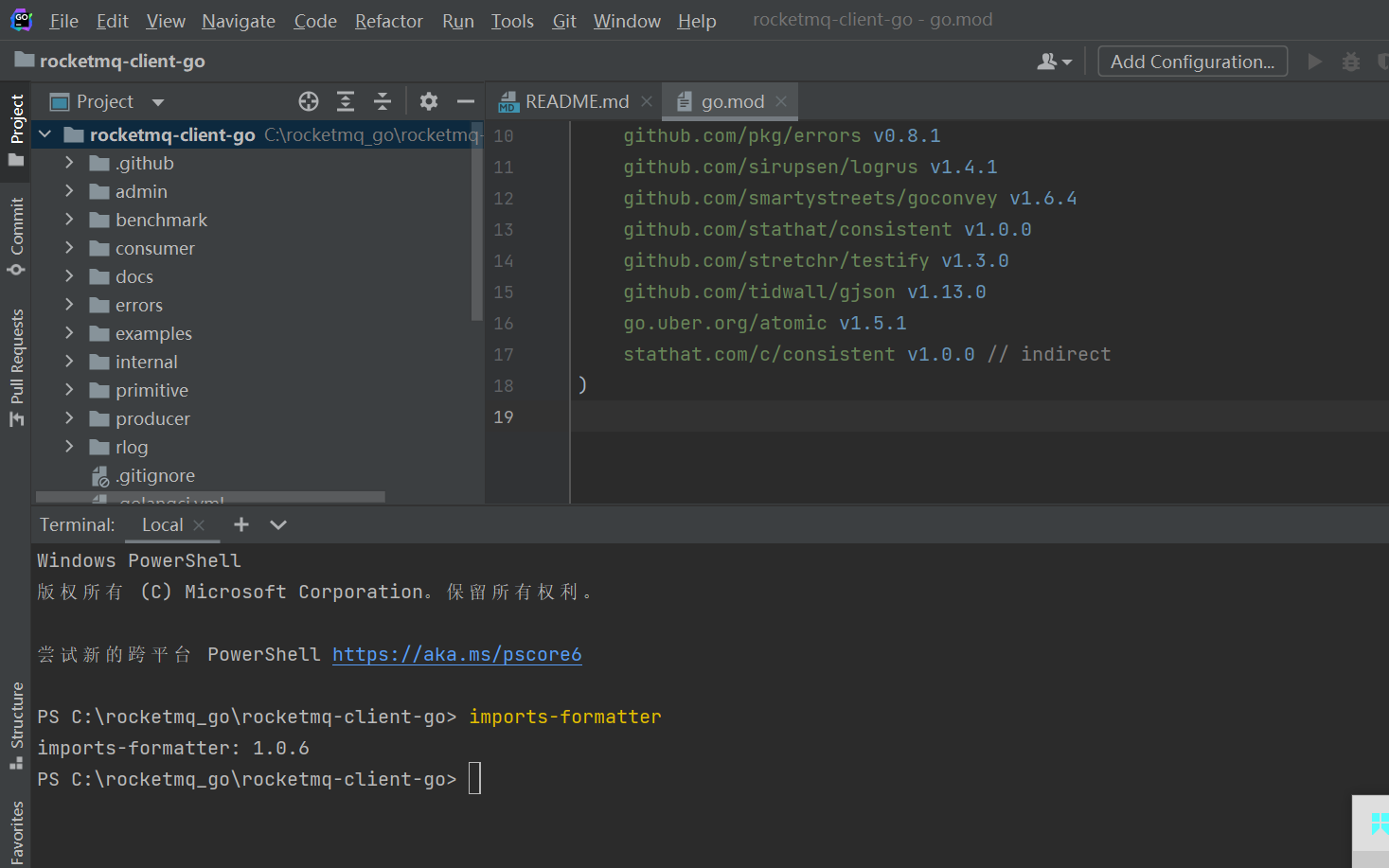Click the Project tree horizontal scrollbar
This screenshot has width=1389, height=868.
pos(210,497)
